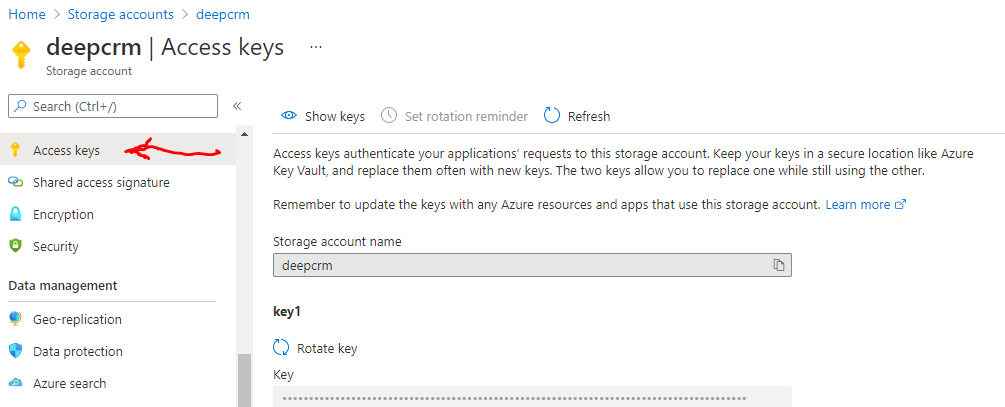Navigate to Storage accounts breadcrumb
The height and width of the screenshot is (407, 1005).
click(x=120, y=15)
